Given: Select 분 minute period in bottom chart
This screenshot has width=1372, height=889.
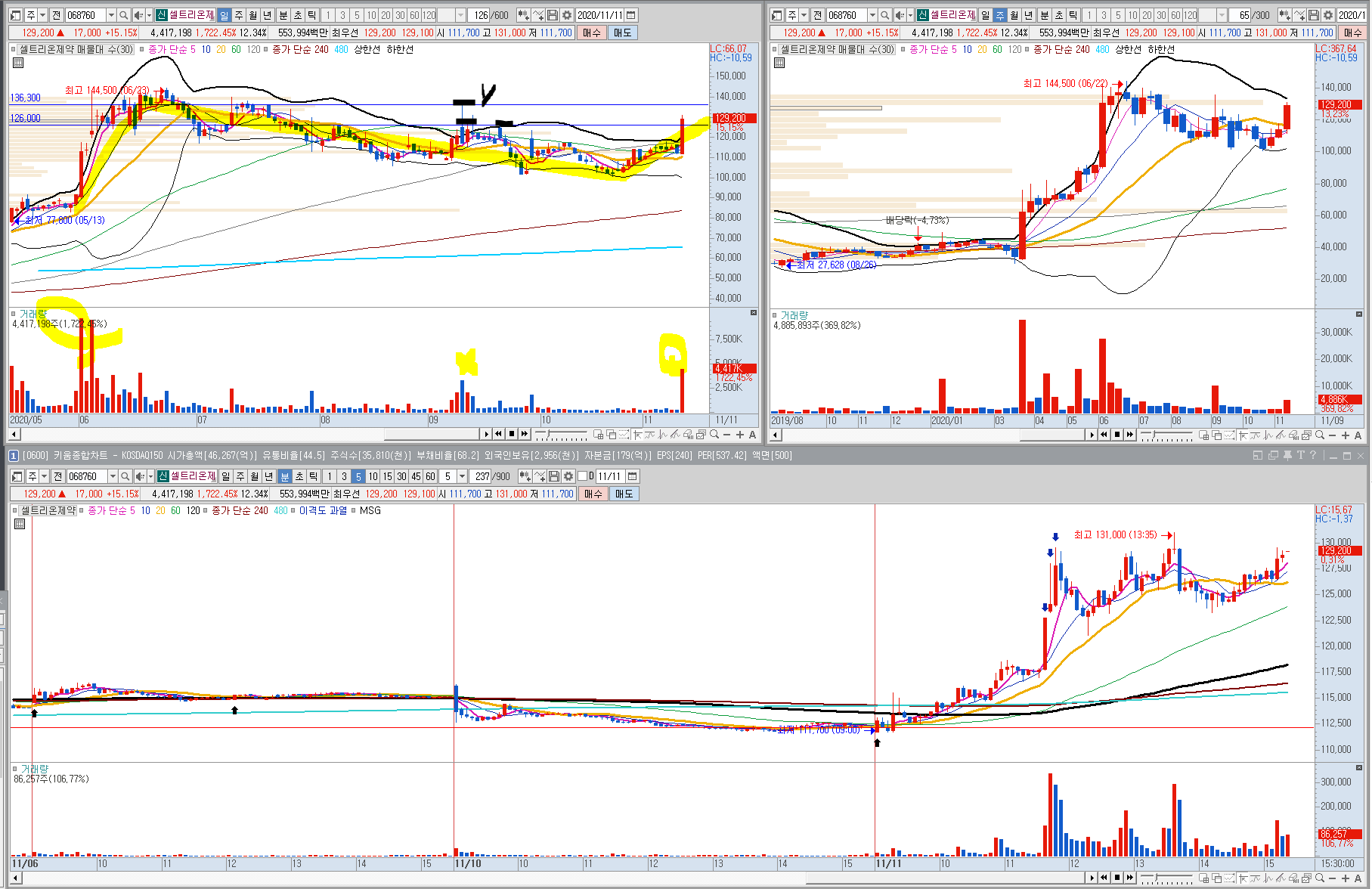Looking at the screenshot, I should point(284,476).
